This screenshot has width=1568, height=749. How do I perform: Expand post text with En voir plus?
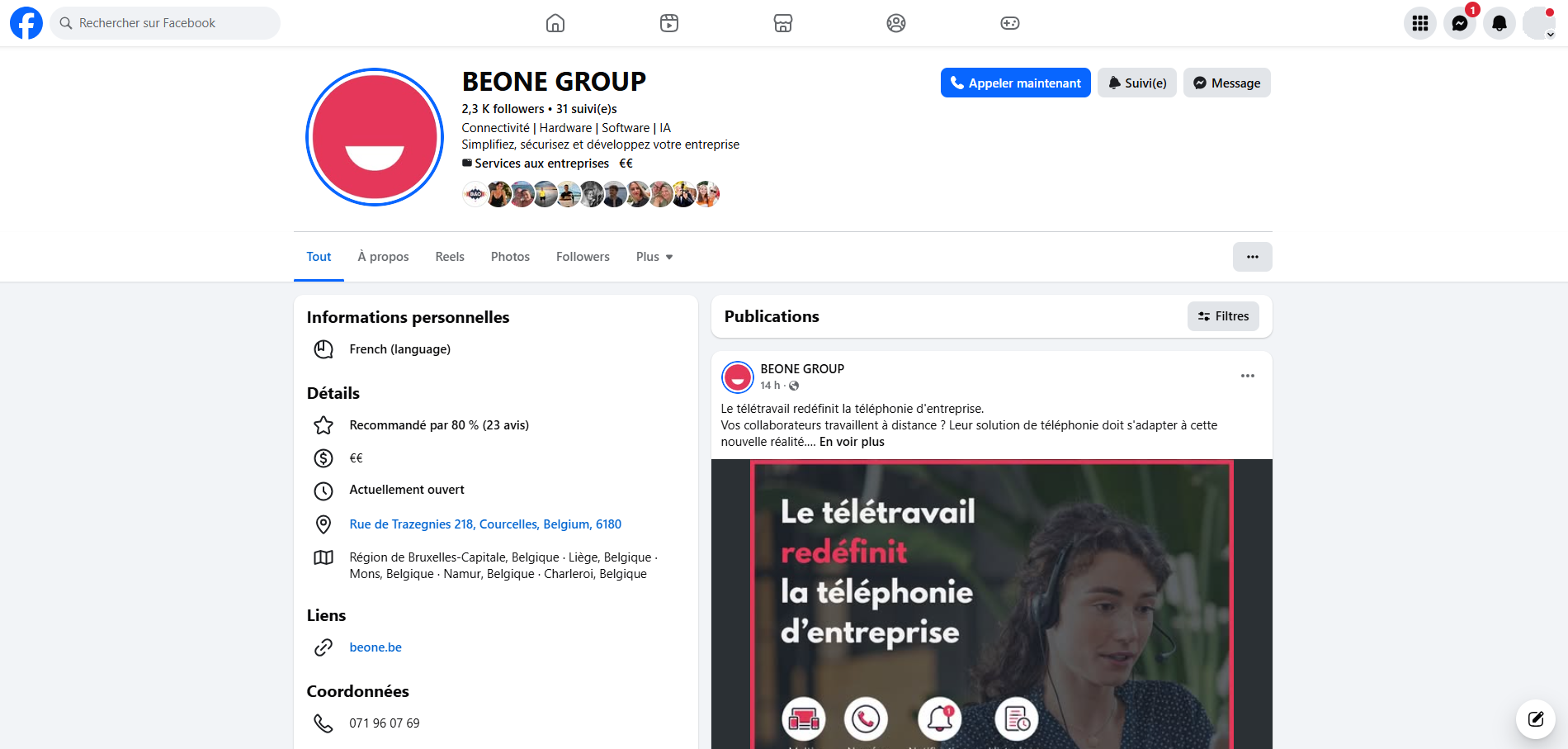click(852, 442)
